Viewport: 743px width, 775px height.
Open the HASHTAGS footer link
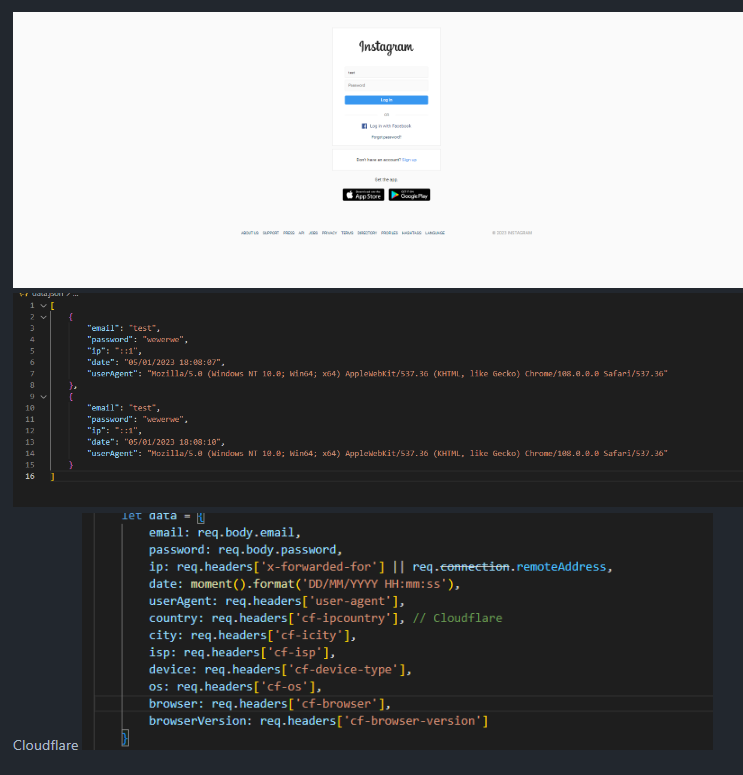[411, 233]
